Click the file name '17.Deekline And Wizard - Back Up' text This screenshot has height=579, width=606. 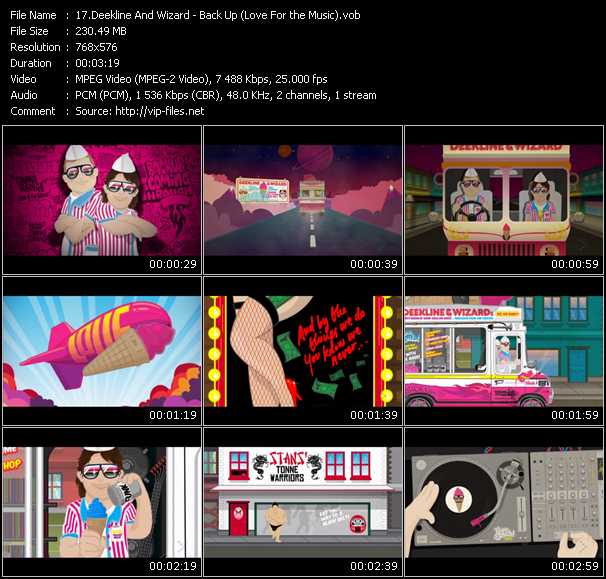pos(218,15)
